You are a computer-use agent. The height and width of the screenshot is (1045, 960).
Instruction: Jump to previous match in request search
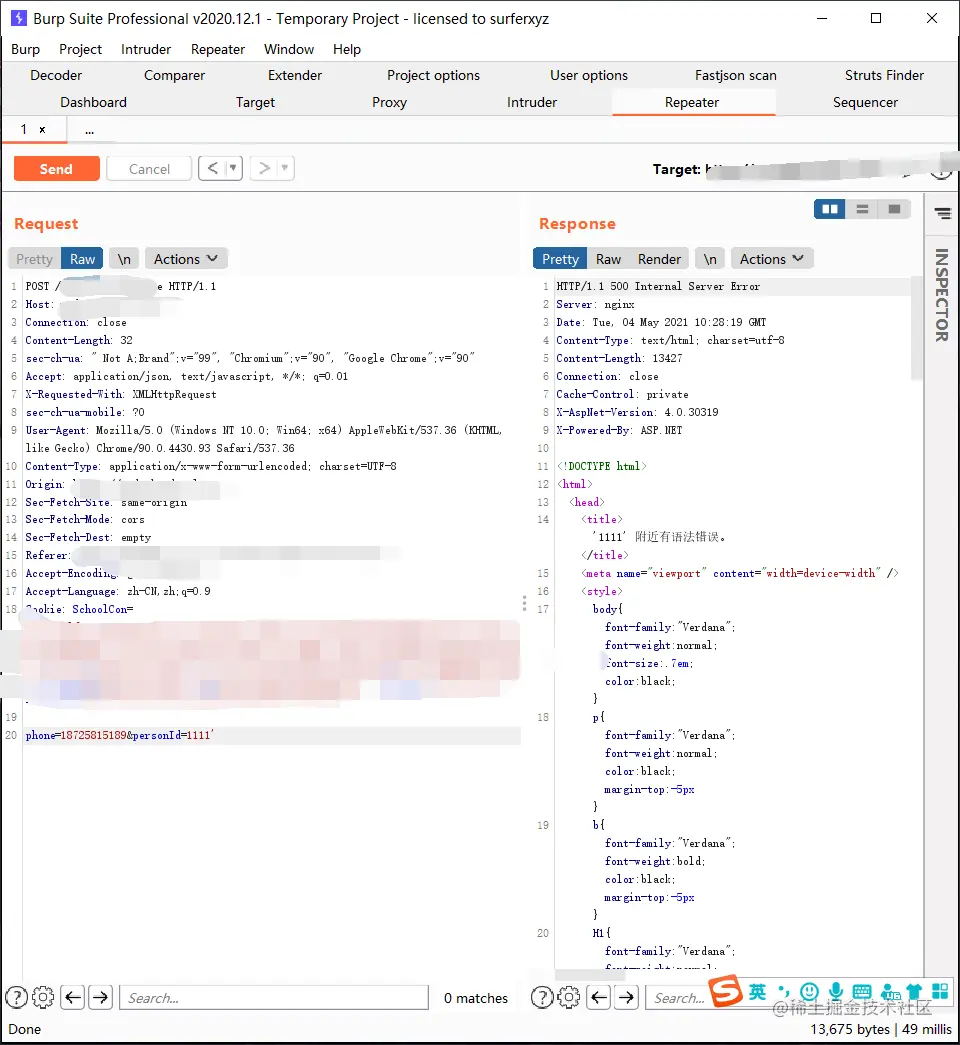(x=73, y=997)
